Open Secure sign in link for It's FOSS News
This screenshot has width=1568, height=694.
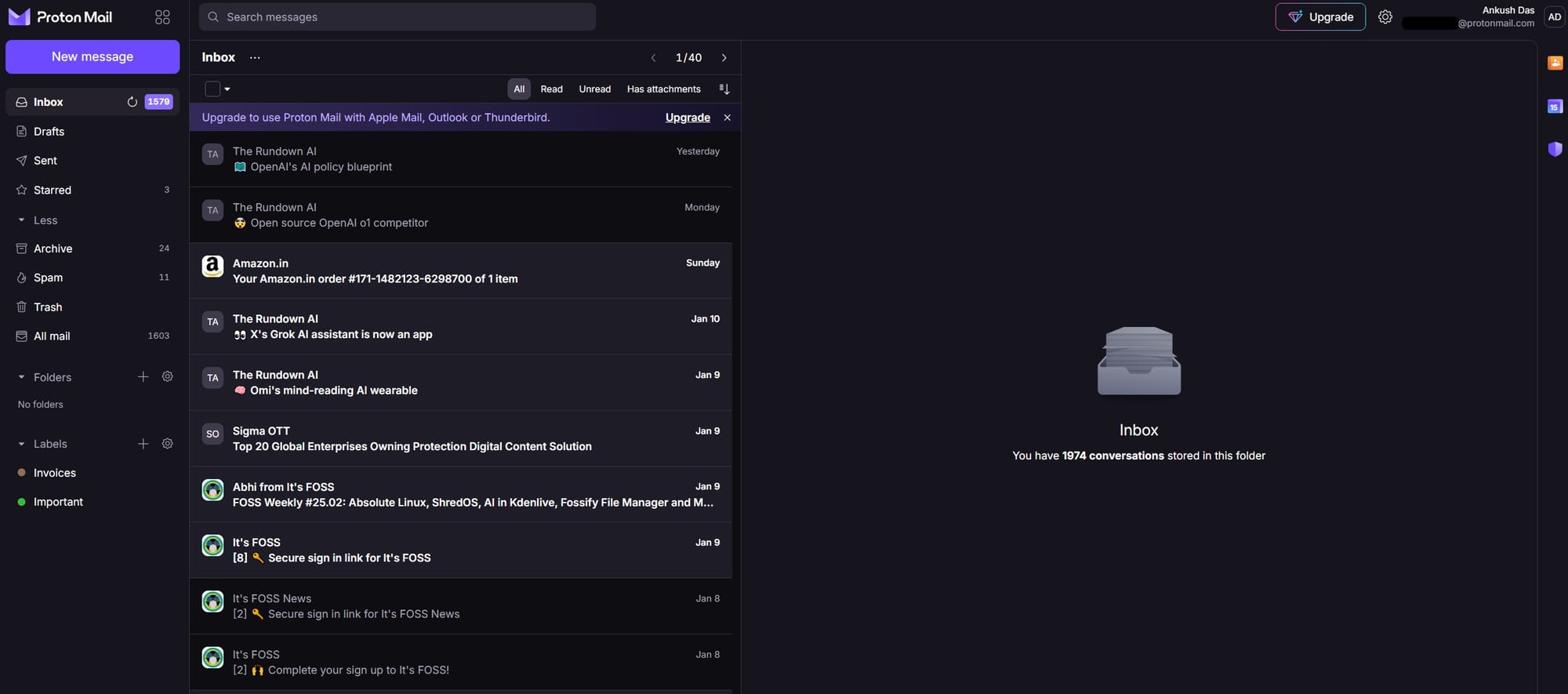461,606
